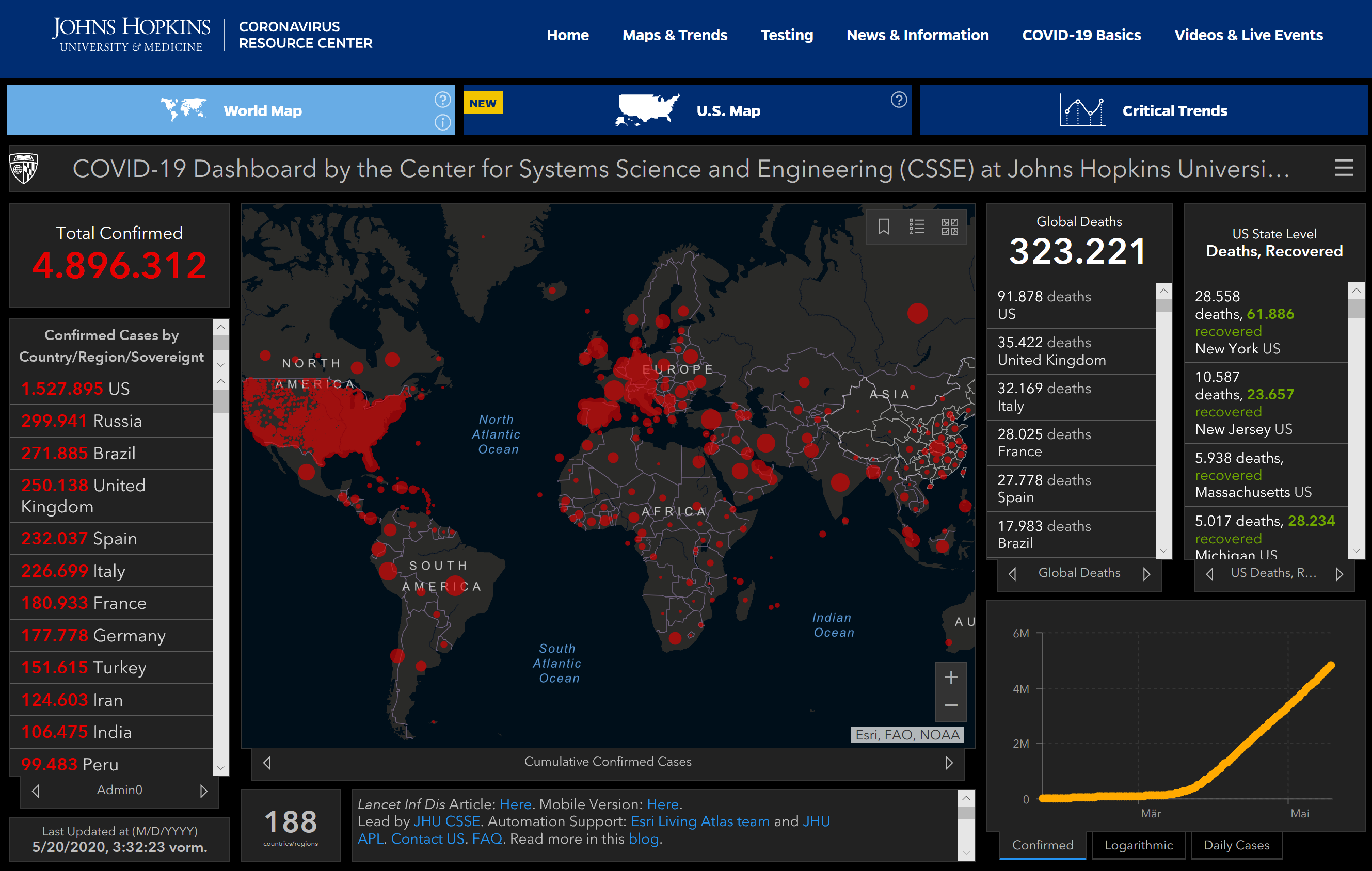The image size is (1372, 871).
Task: Click credits text box scroll down arrow
Action: (966, 853)
